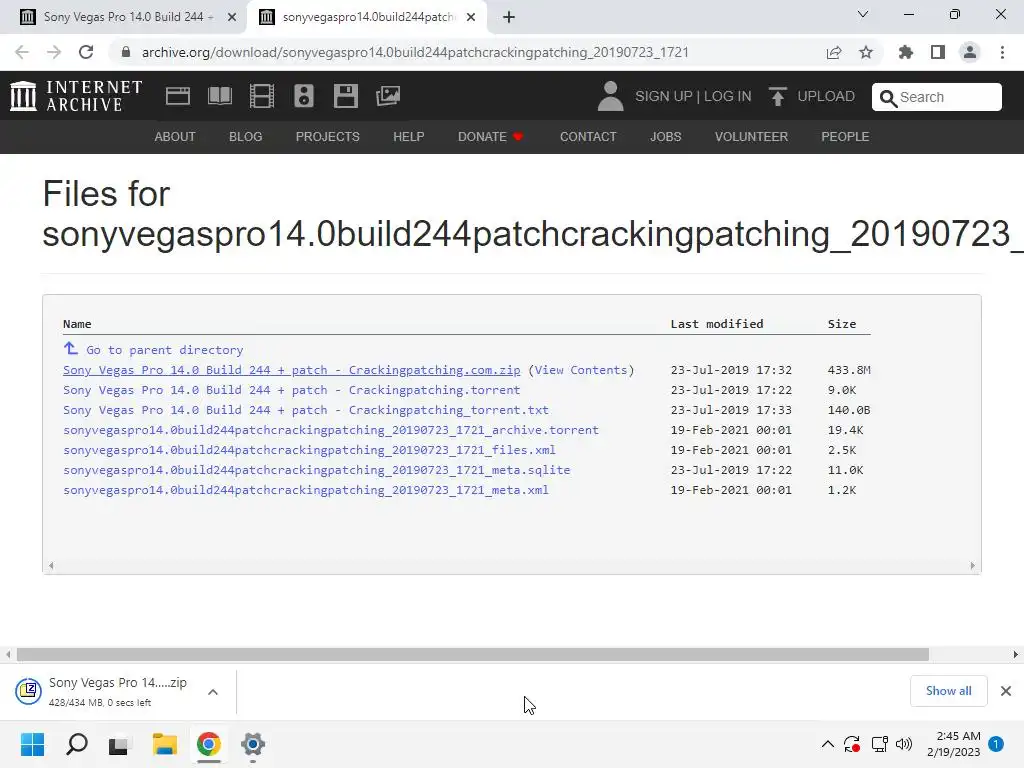This screenshot has width=1024, height=768.
Task: Open the _meta.sqlite file link
Action: click(316, 470)
